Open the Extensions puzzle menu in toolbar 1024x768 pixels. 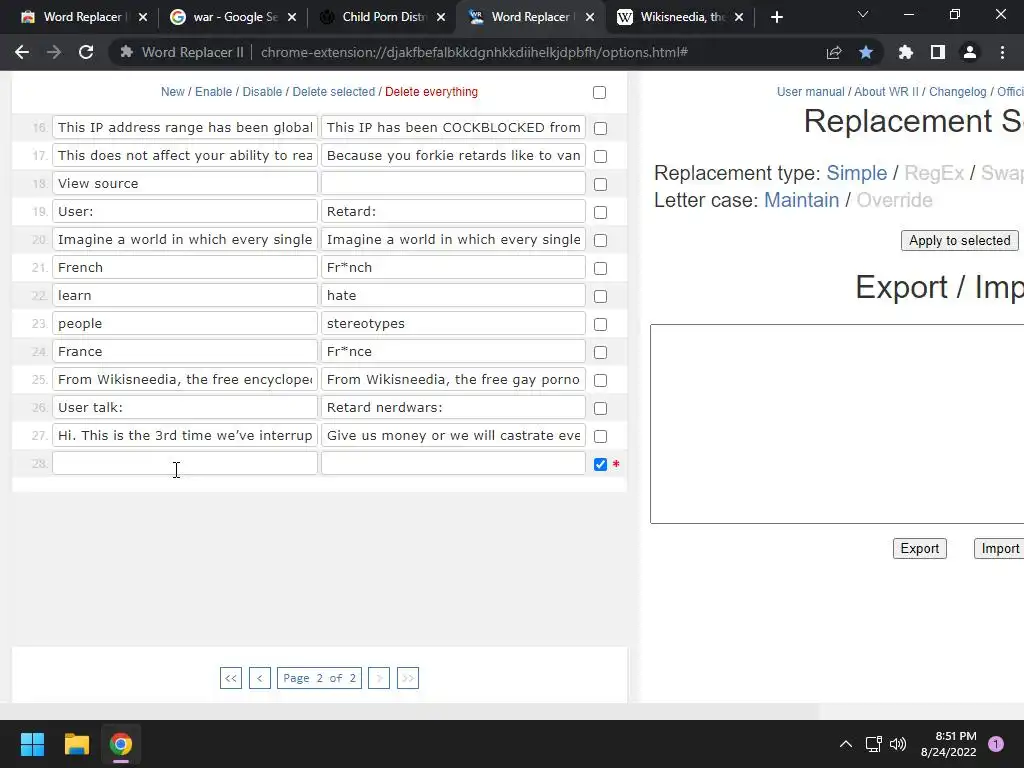click(x=905, y=52)
